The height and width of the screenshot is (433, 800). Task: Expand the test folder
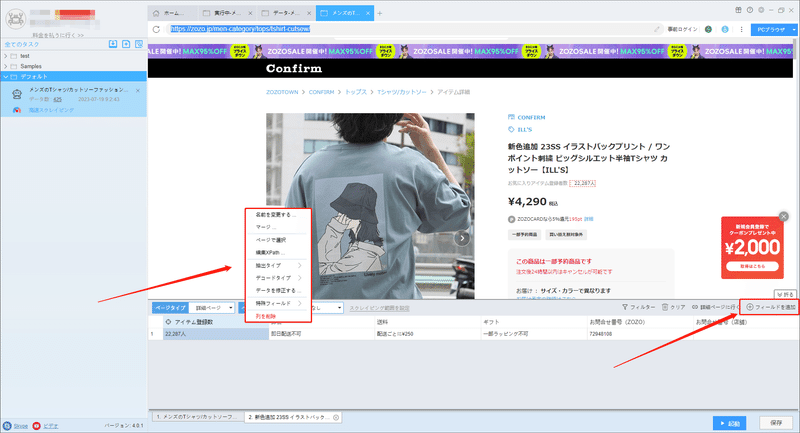[6, 56]
